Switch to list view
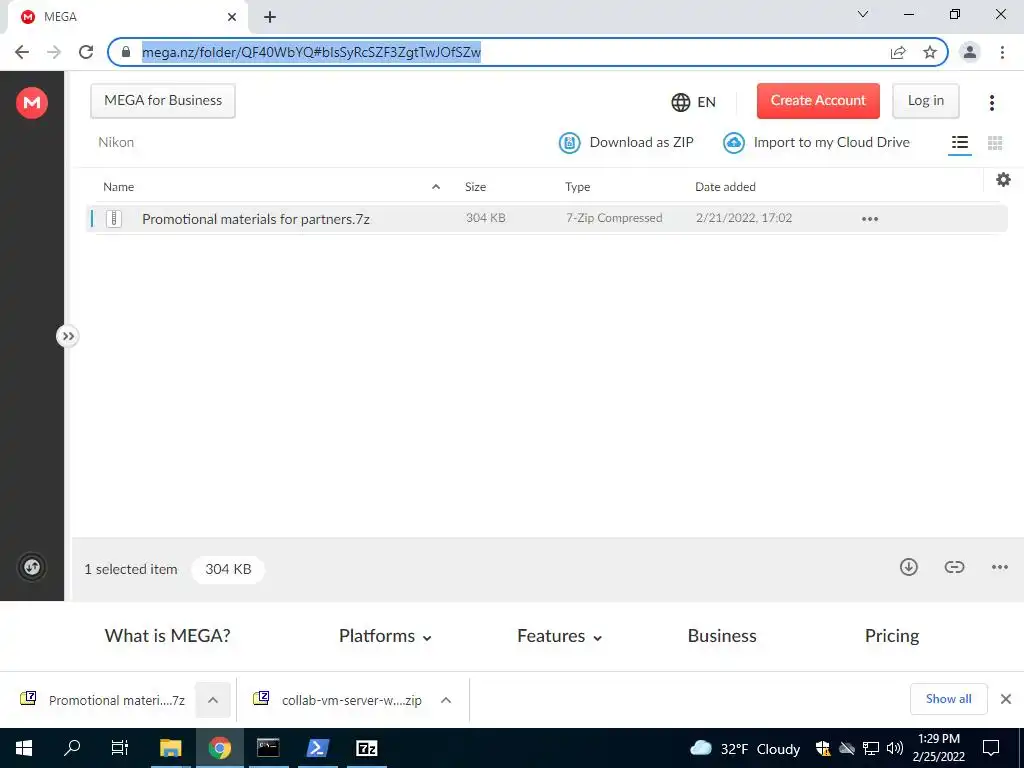Viewport: 1024px width, 768px height. coord(959,142)
